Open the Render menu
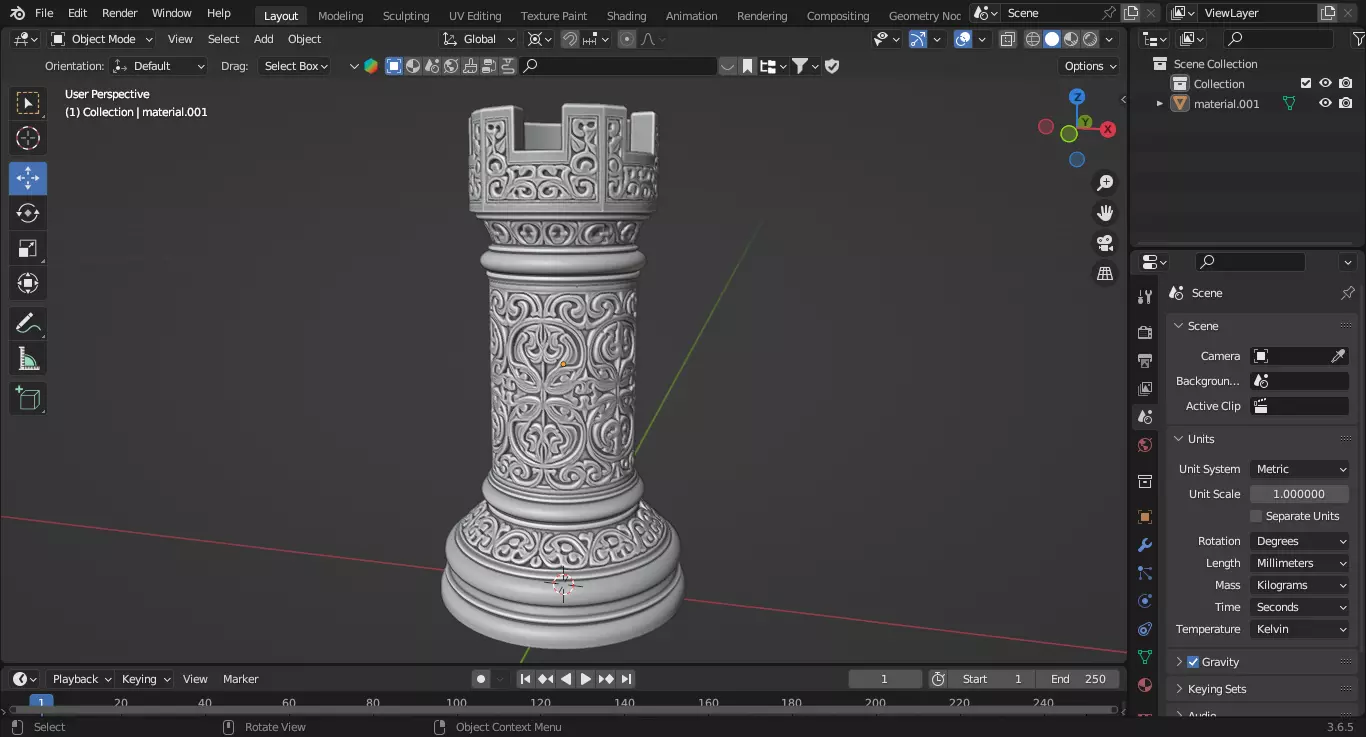 120,13
